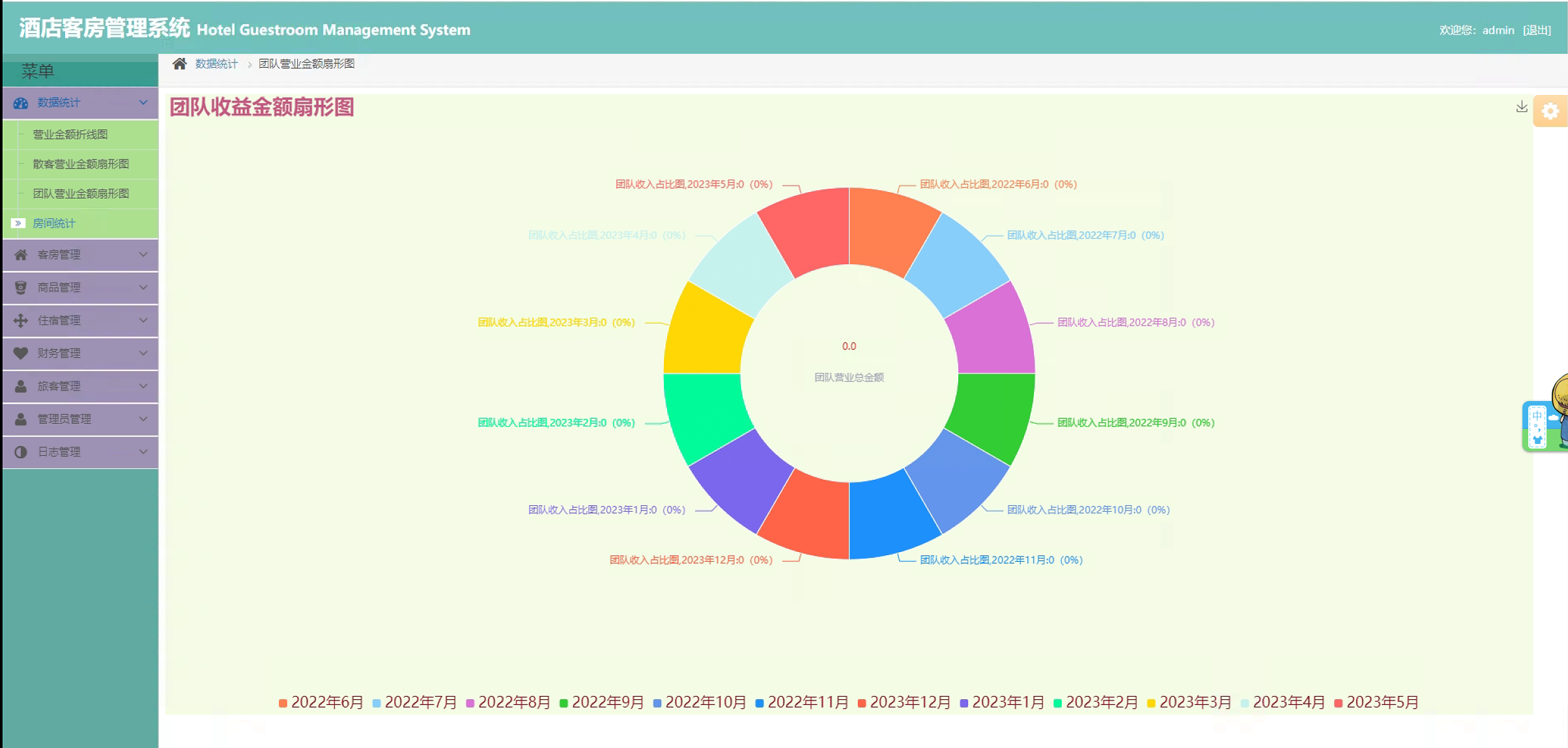Click the 数据统计 breadcrumb link
This screenshot has width=1568, height=748.
coord(216,64)
